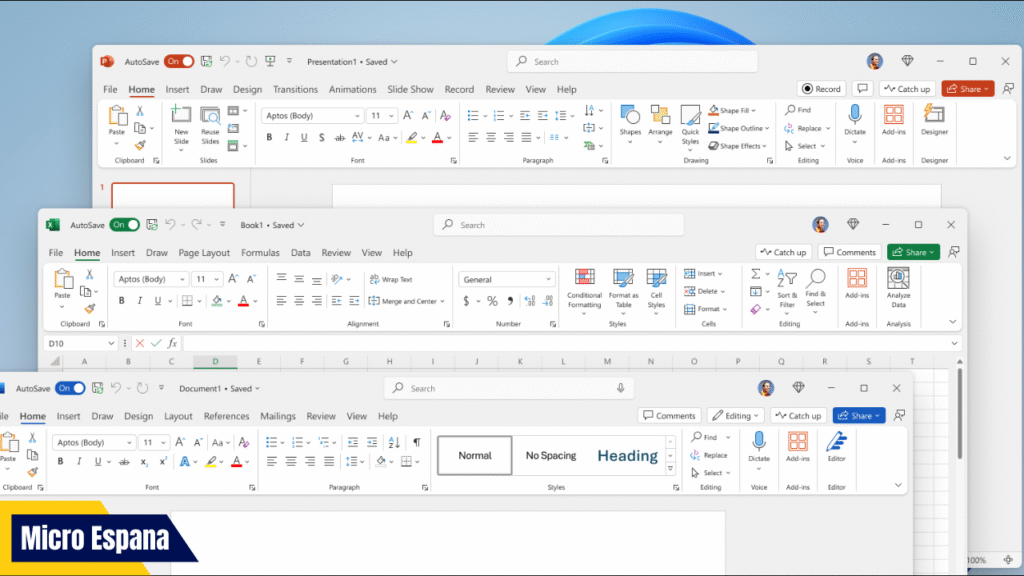Click Wrap Text in Excel
This screenshot has width=1024, height=576.
pos(391,280)
